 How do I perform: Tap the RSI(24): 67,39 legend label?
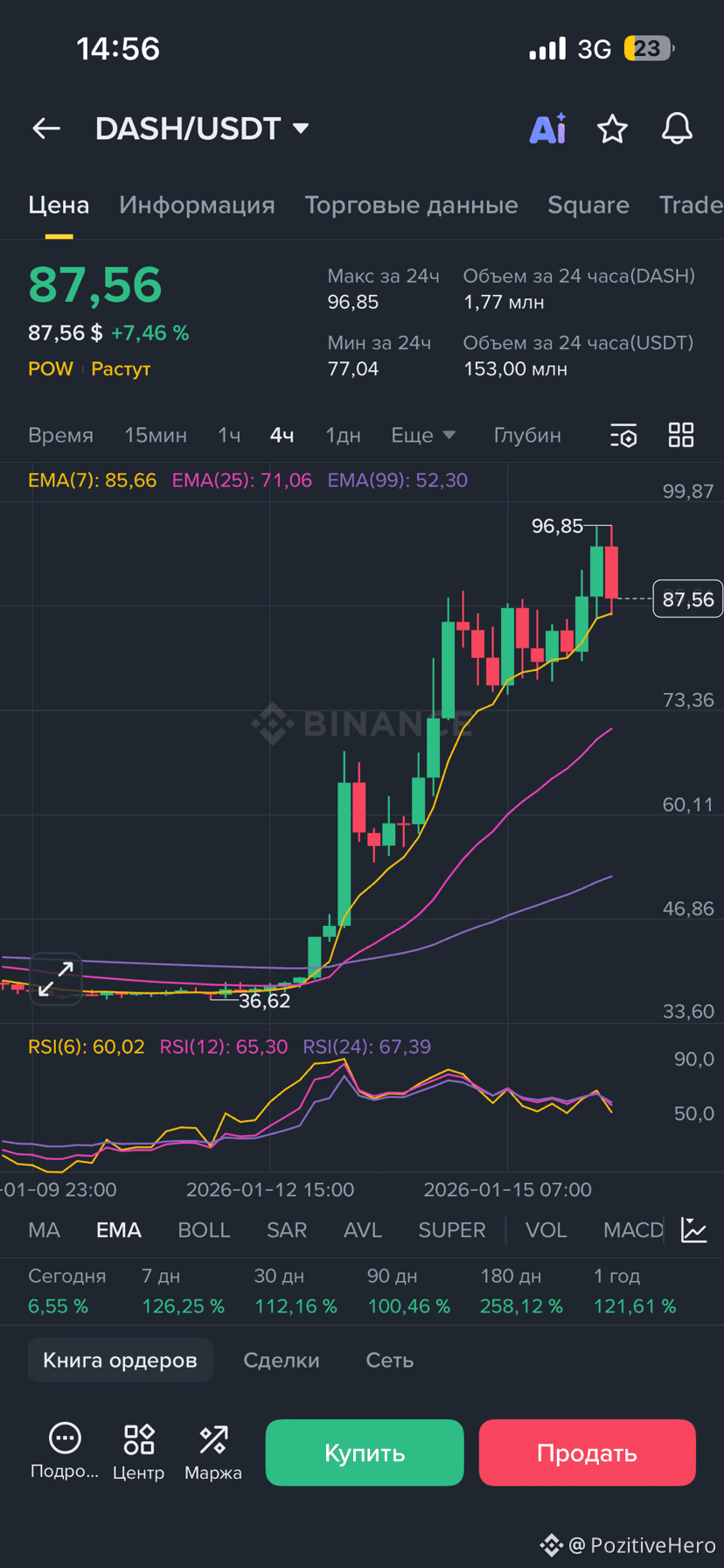[x=367, y=1046]
